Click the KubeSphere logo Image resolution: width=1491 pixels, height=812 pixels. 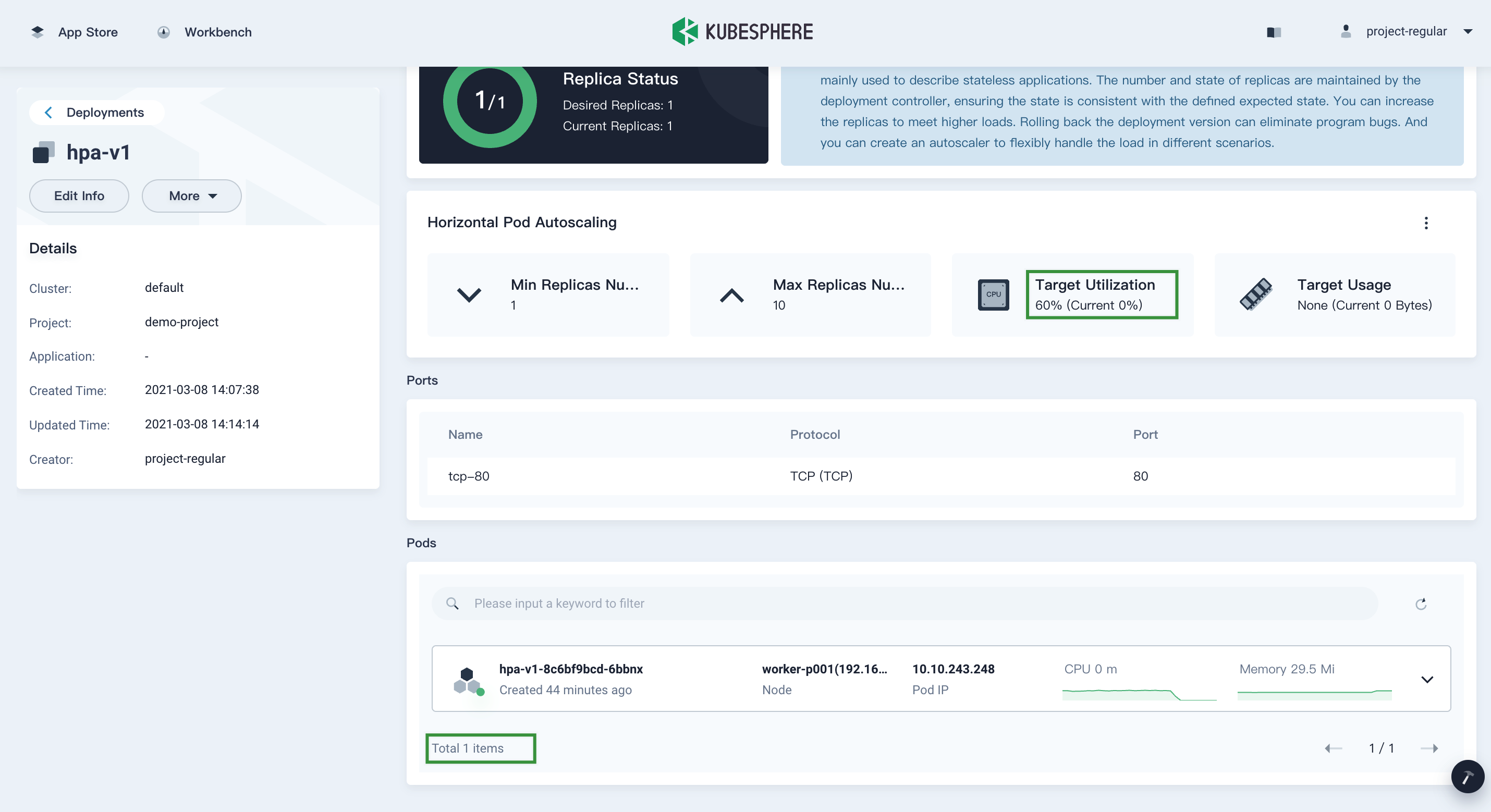coord(742,31)
